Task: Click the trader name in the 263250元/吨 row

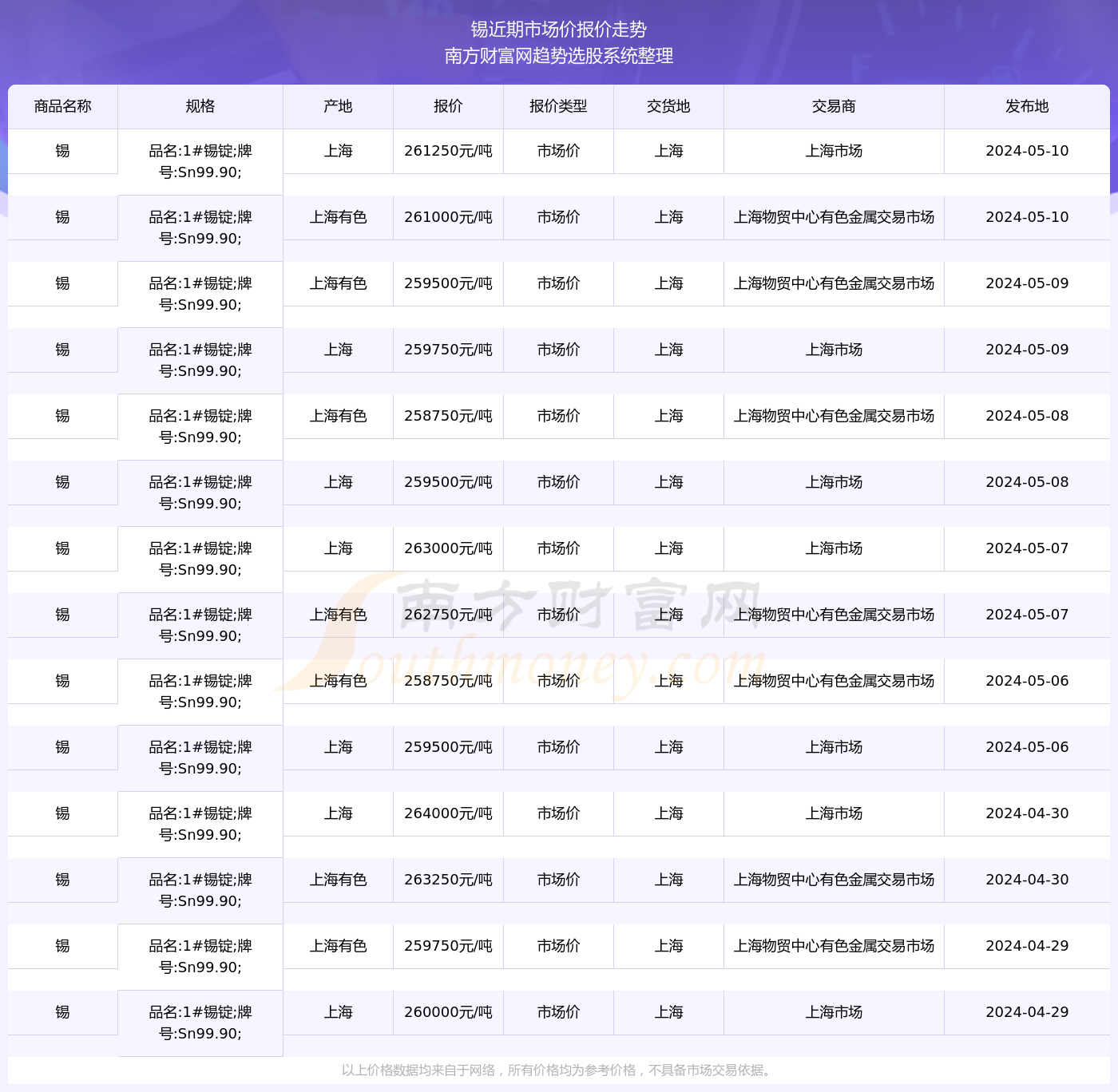Action: coord(835,880)
